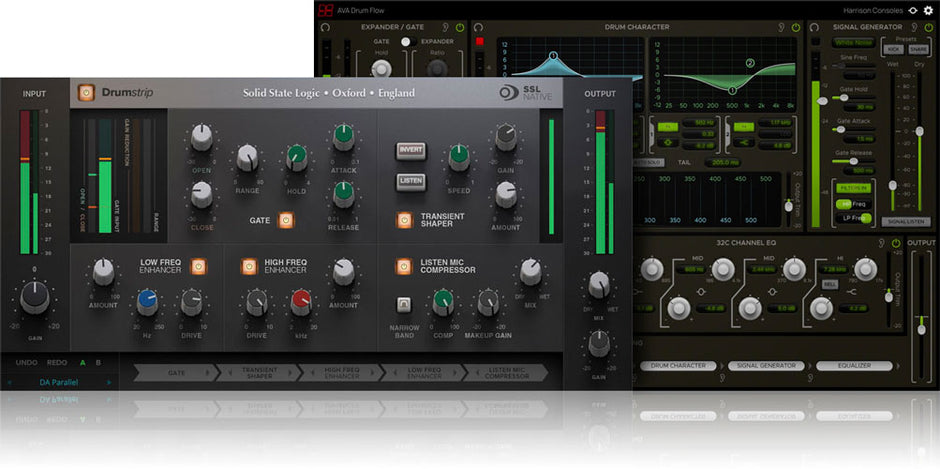Toggle Drum Character power icon

point(796,28)
